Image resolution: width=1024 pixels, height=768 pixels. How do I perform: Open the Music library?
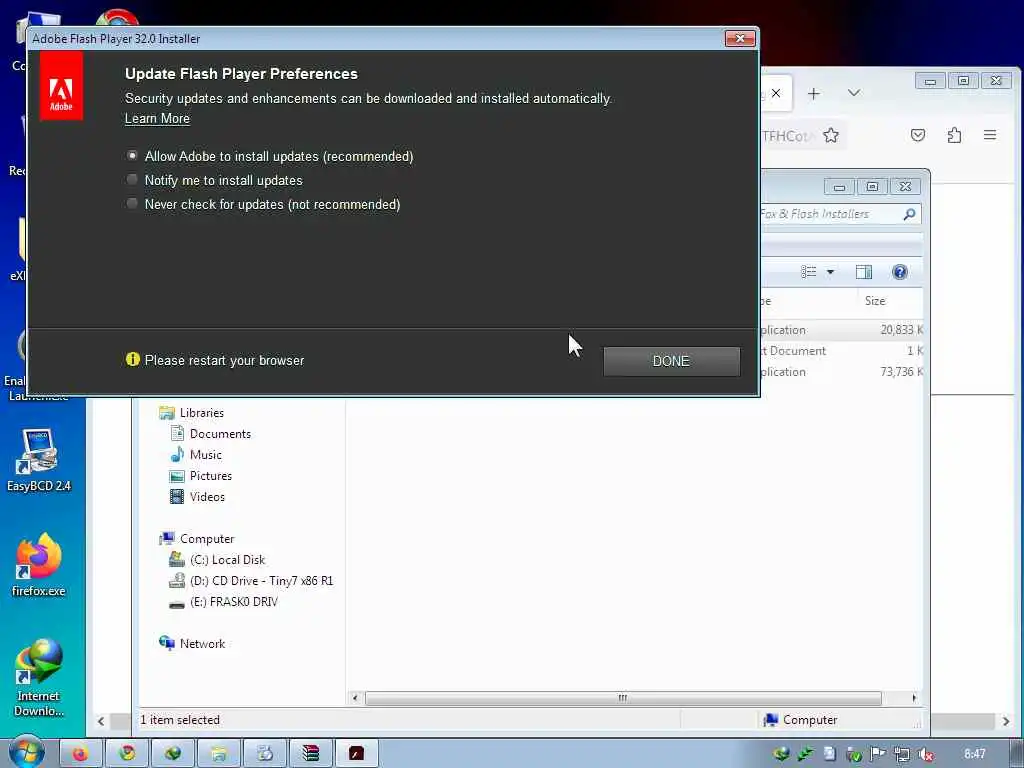(205, 455)
